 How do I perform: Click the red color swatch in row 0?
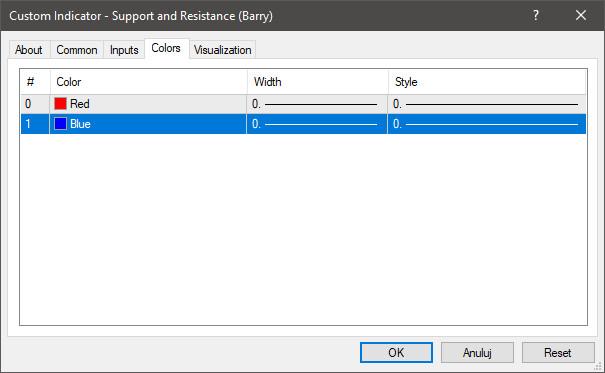tap(61, 104)
